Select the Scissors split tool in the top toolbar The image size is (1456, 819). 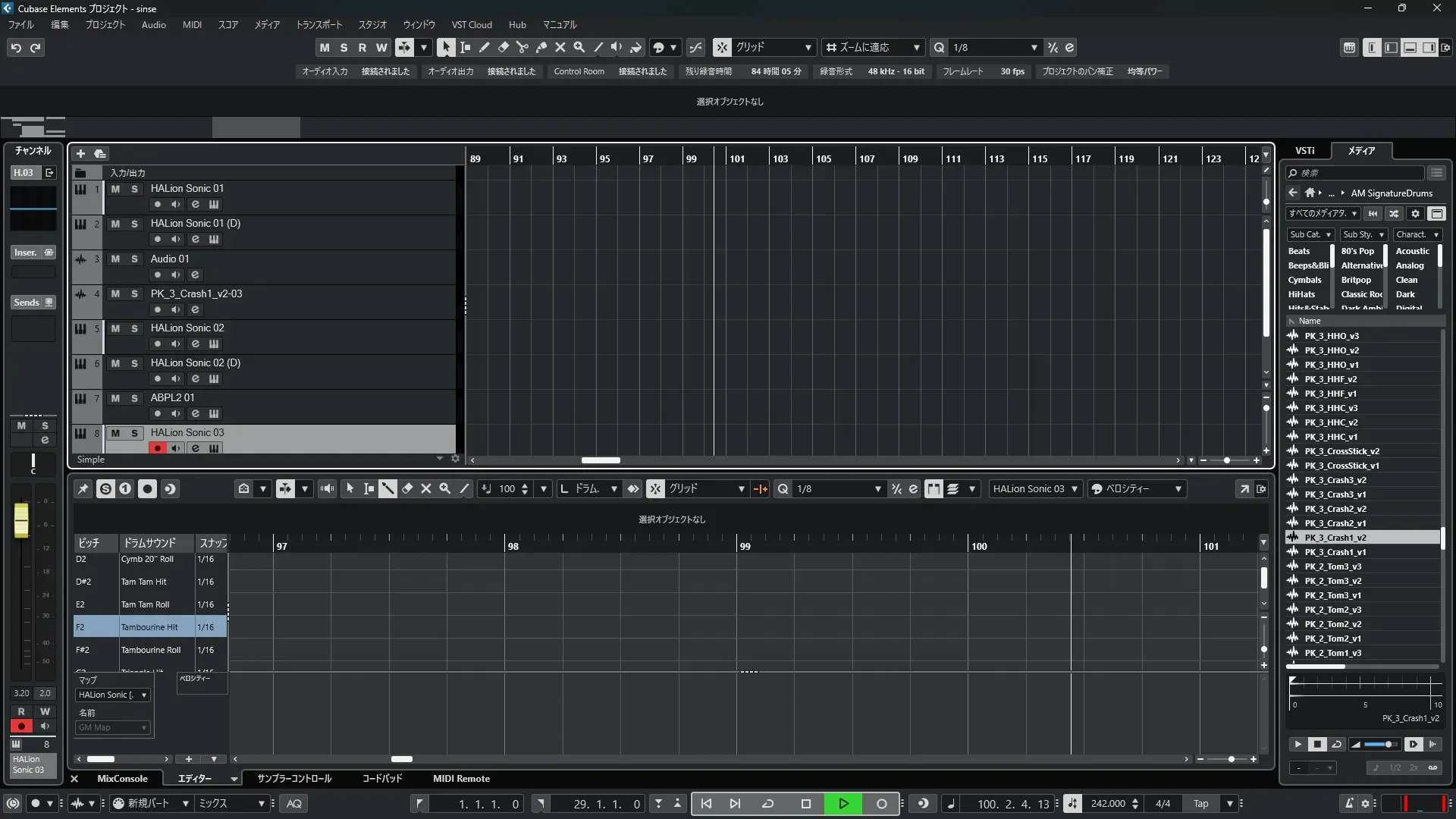coord(522,48)
